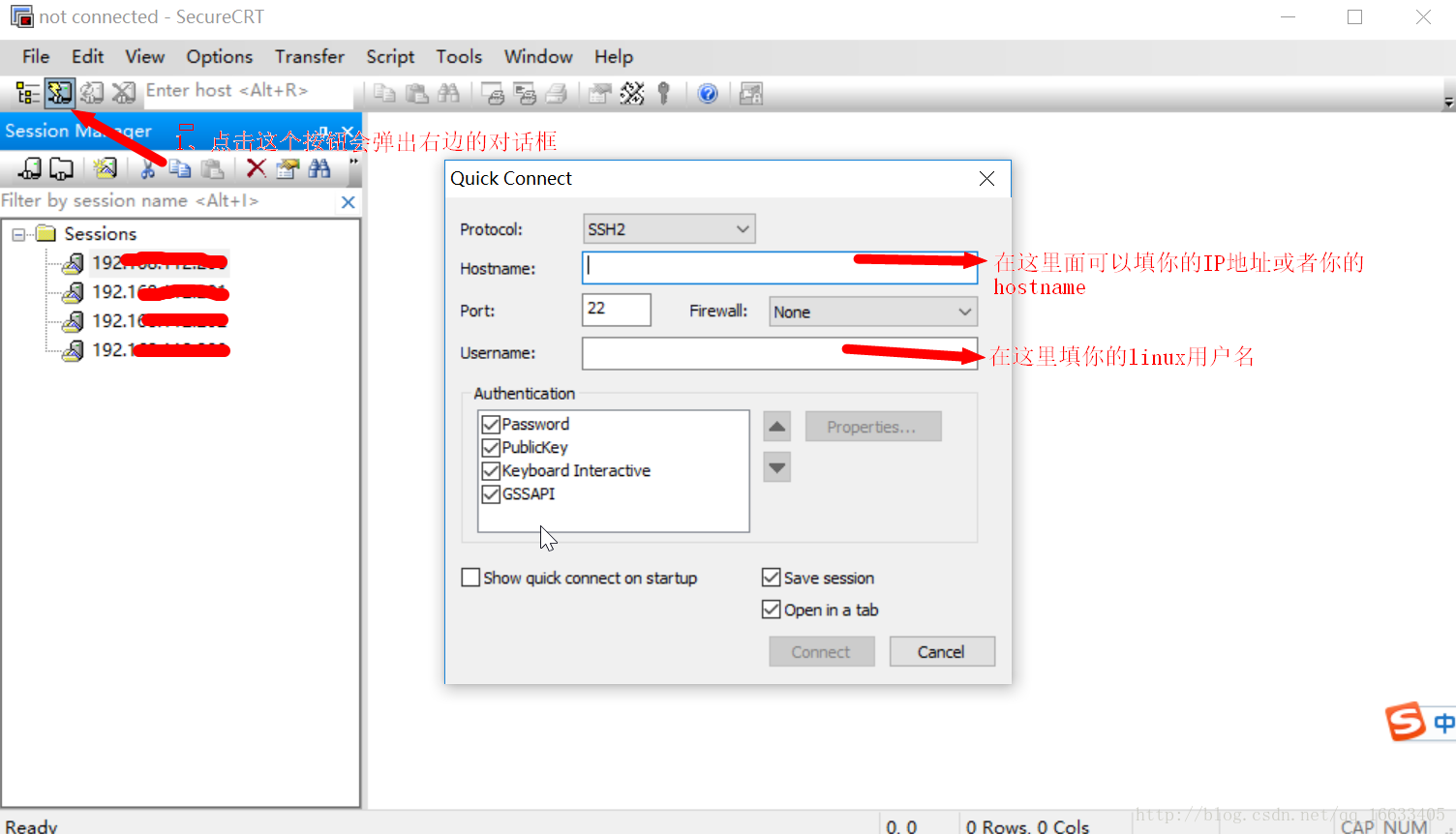Click Filter by session name field
This screenshot has height=834, width=1456.
coord(168,201)
